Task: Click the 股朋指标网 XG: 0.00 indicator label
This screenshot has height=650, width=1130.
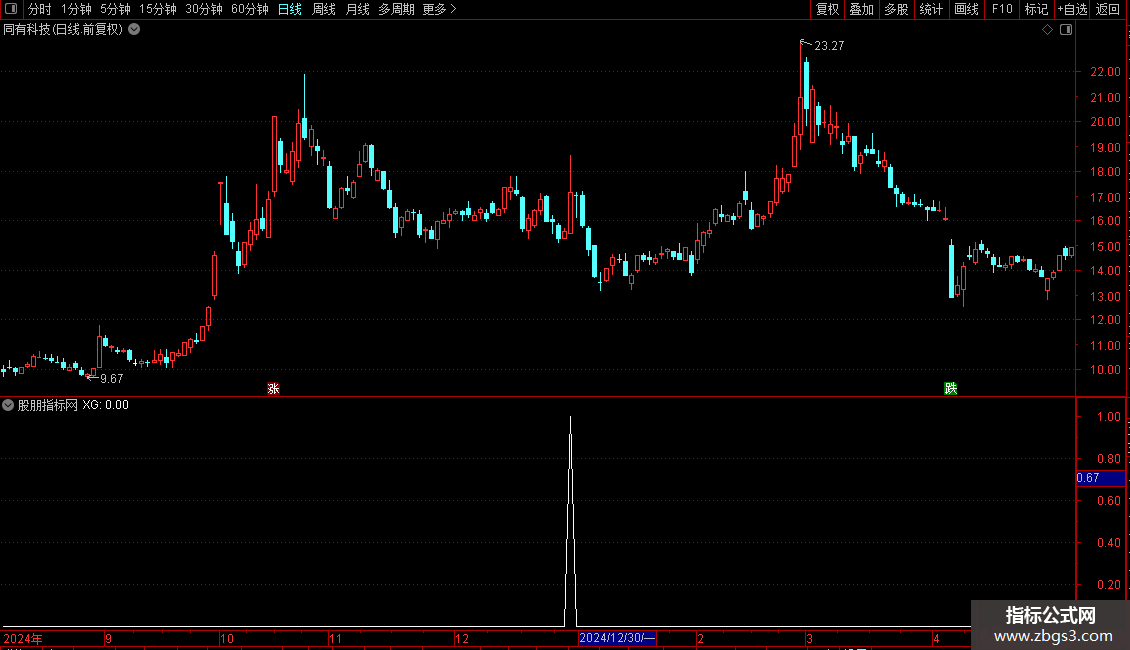Action: tap(73, 405)
